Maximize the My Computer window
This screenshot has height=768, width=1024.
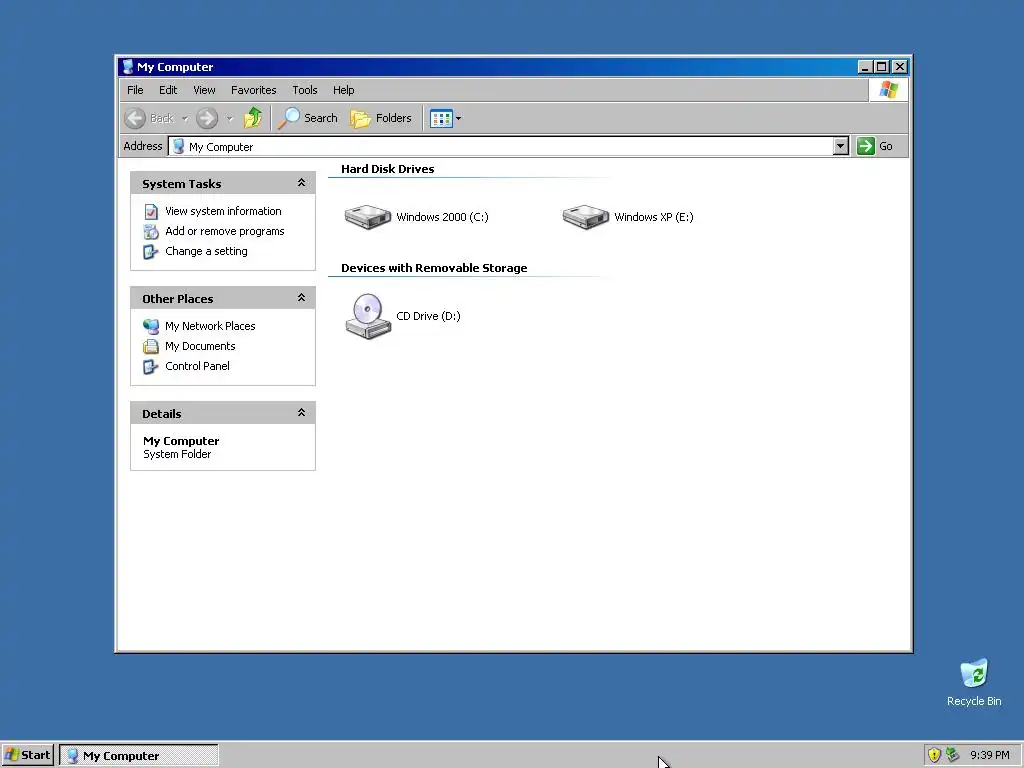[x=881, y=67]
